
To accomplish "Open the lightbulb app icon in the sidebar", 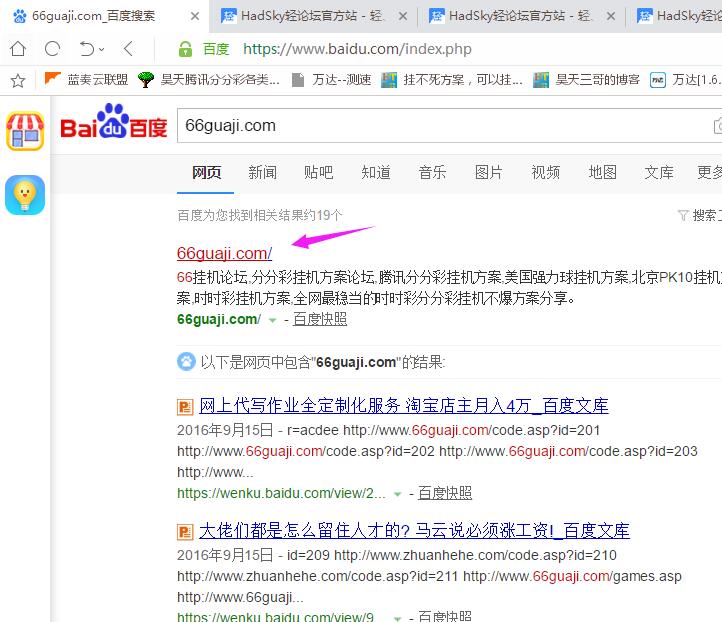I will 25,194.
